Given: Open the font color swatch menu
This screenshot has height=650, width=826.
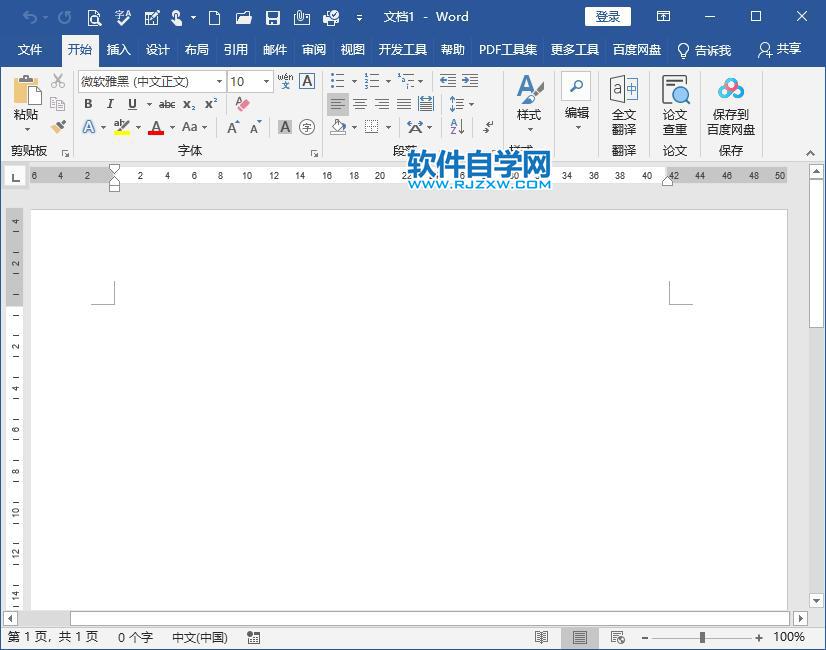Looking at the screenshot, I should click(171, 127).
